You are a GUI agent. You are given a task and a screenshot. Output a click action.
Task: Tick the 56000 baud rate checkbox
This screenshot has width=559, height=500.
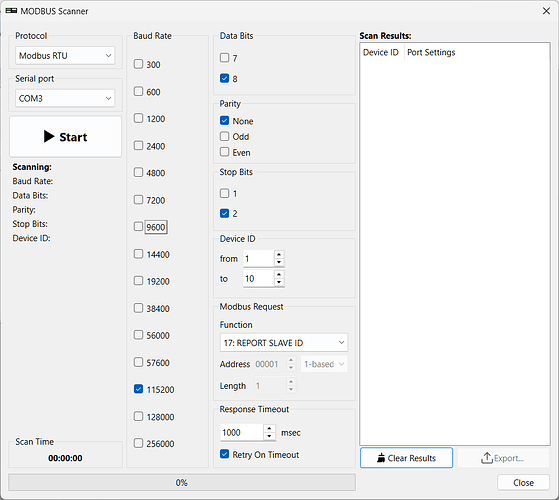pos(138,335)
